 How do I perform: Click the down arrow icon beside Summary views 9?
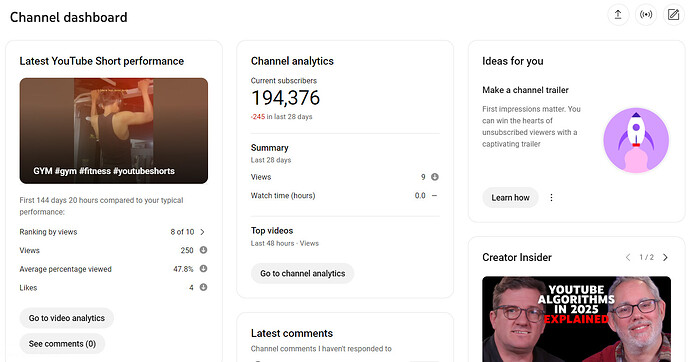435,177
